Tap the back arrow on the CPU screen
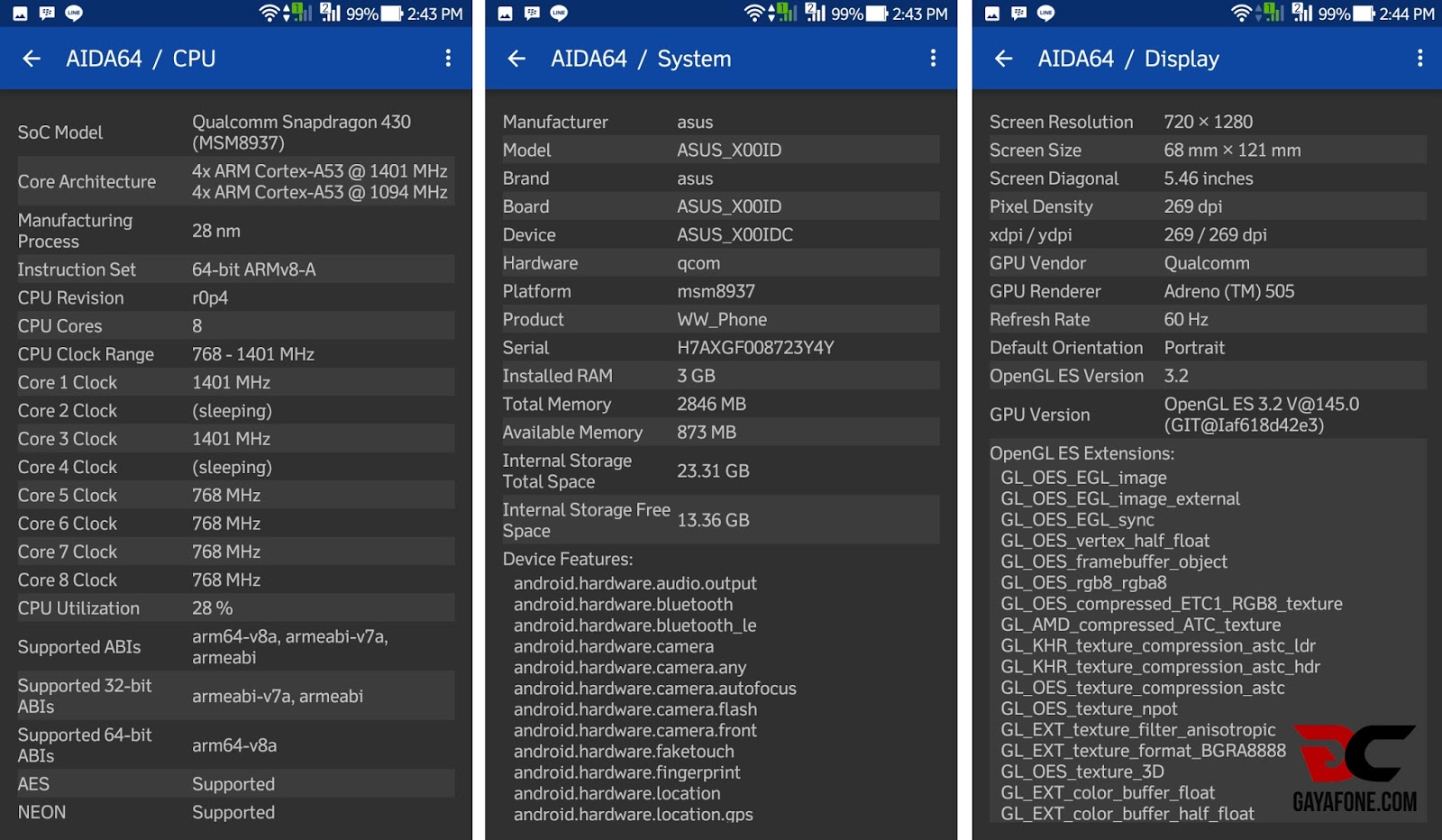This screenshot has height=840, width=1442. [x=32, y=59]
